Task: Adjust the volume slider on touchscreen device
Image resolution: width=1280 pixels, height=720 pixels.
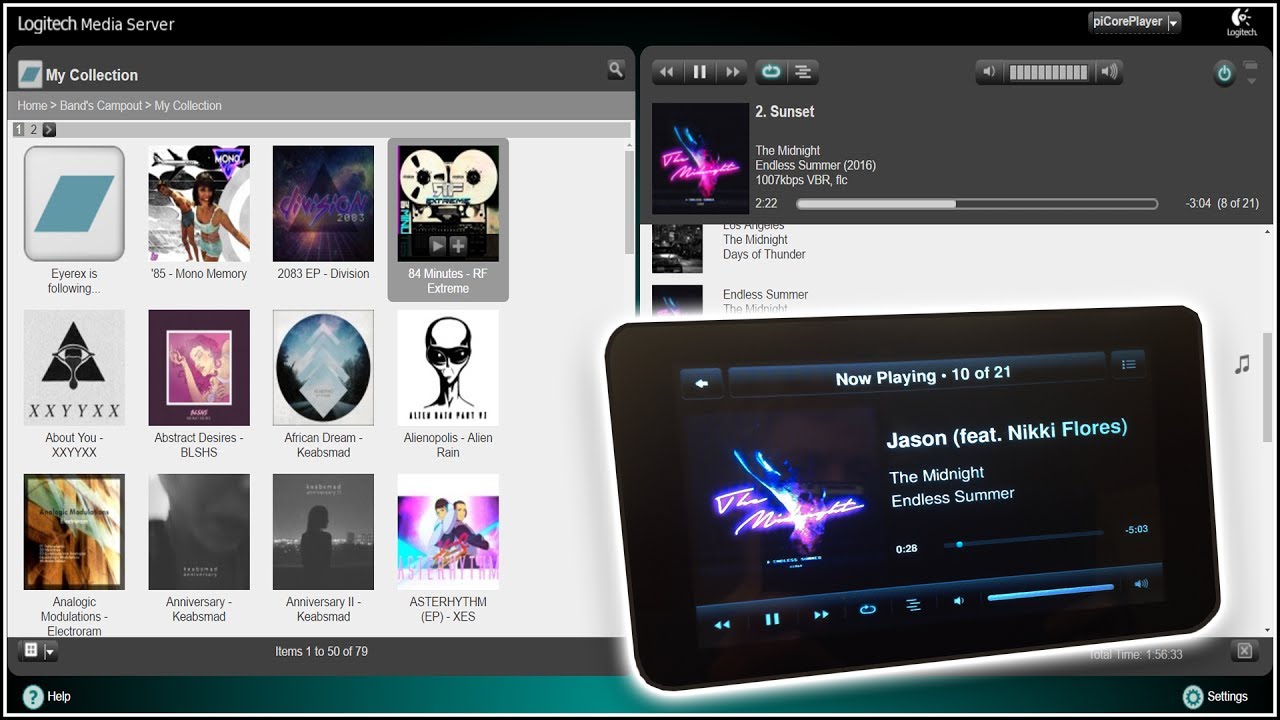Action: click(1050, 592)
